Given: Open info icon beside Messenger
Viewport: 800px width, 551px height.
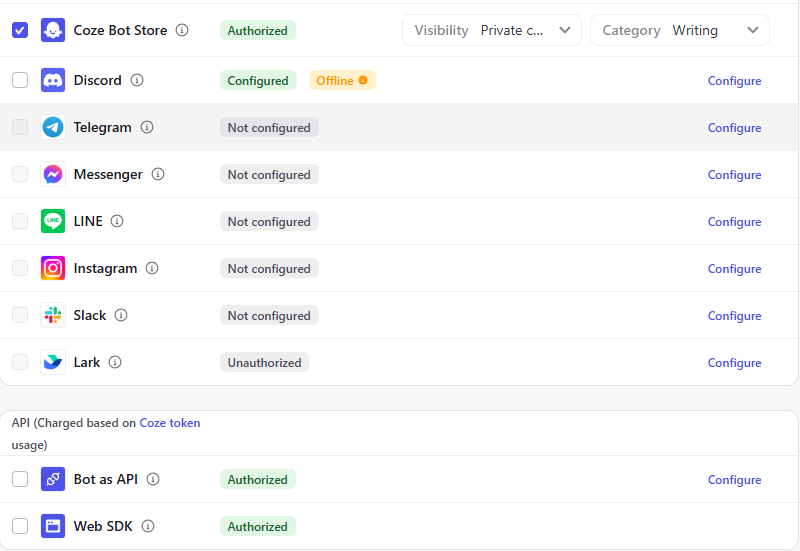Looking at the screenshot, I should [158, 174].
